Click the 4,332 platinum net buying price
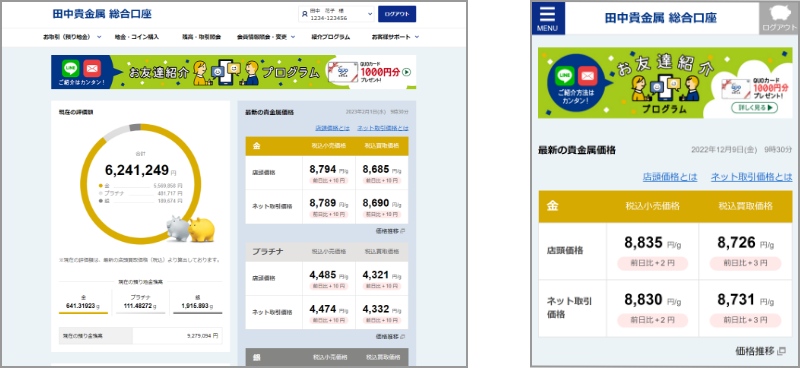 click(376, 309)
